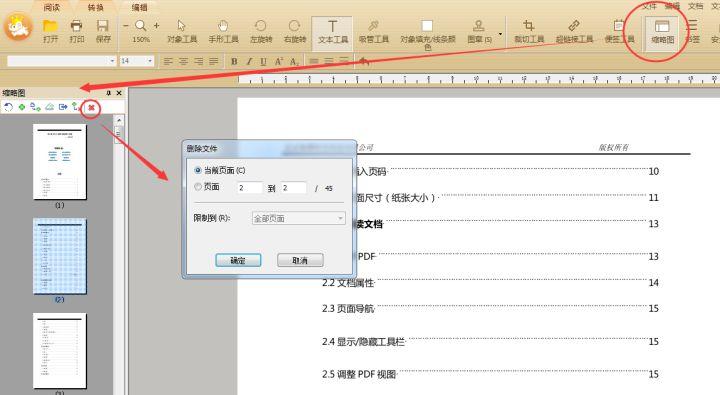Align text right
The image size is (720, 395).
198,61
